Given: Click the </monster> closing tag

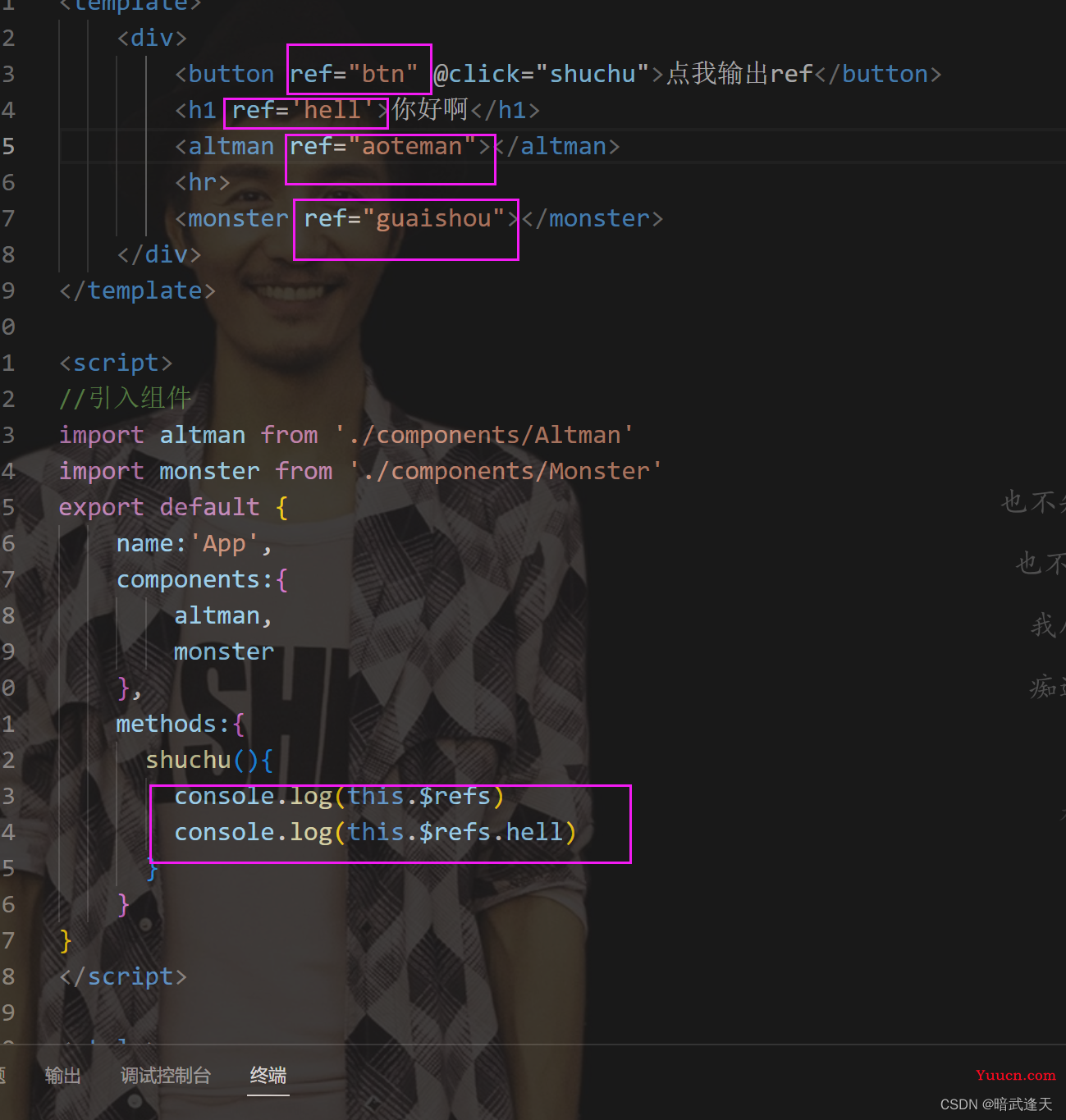Looking at the screenshot, I should (592, 218).
